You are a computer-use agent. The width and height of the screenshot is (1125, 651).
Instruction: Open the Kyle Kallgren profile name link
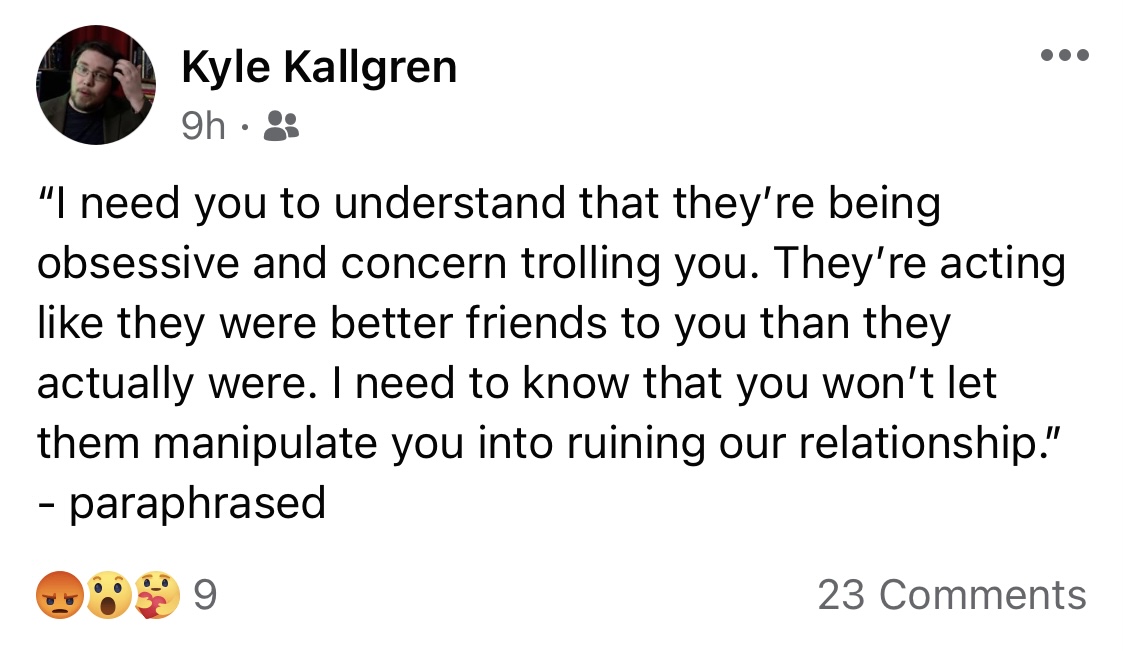pyautogui.click(x=319, y=67)
